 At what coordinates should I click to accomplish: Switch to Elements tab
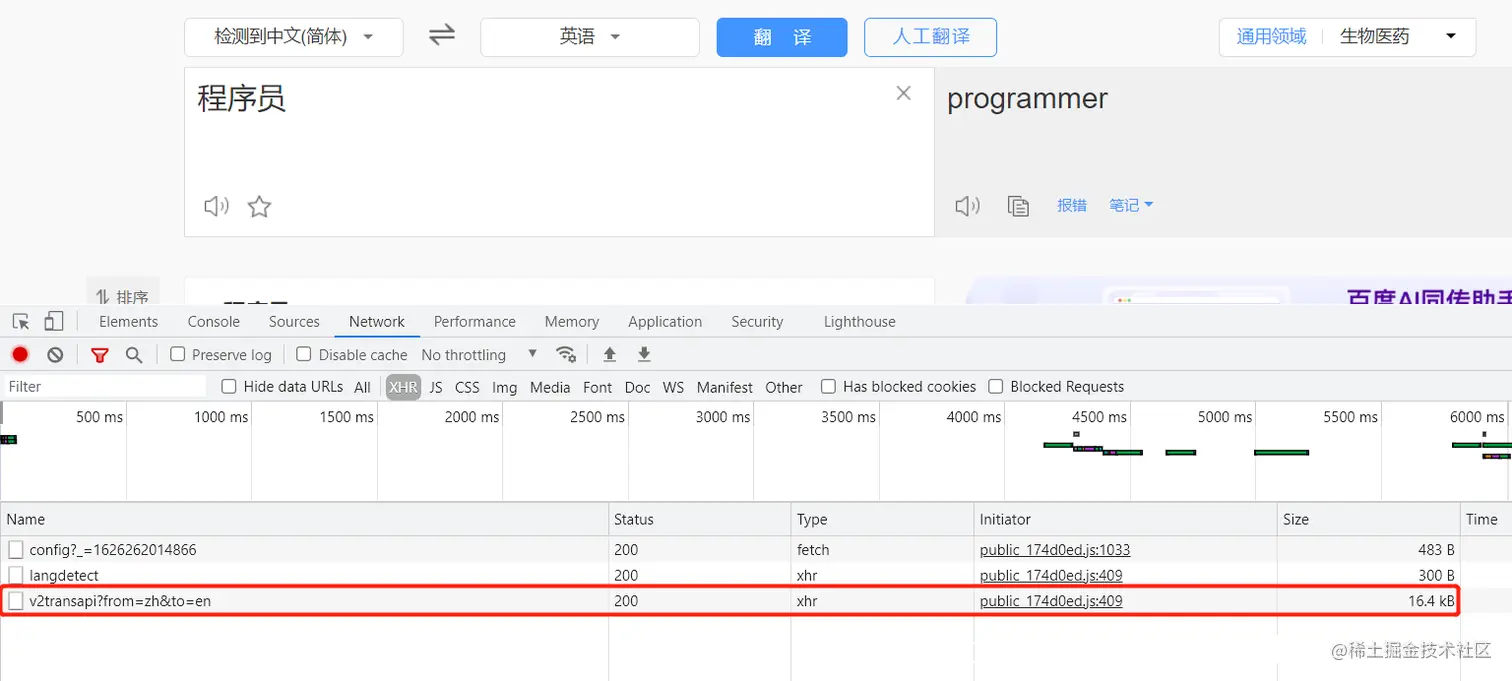click(x=128, y=322)
